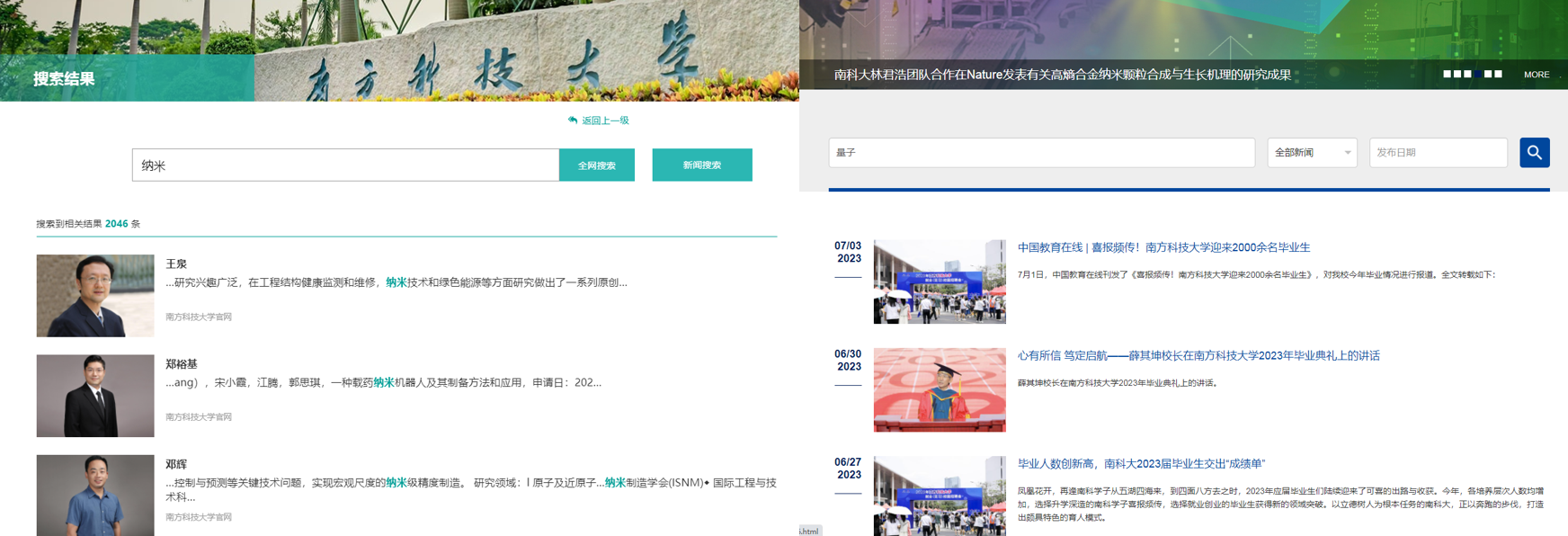Focus the search box containing 纳米
This screenshot has height=536, width=1568.
pos(345,165)
